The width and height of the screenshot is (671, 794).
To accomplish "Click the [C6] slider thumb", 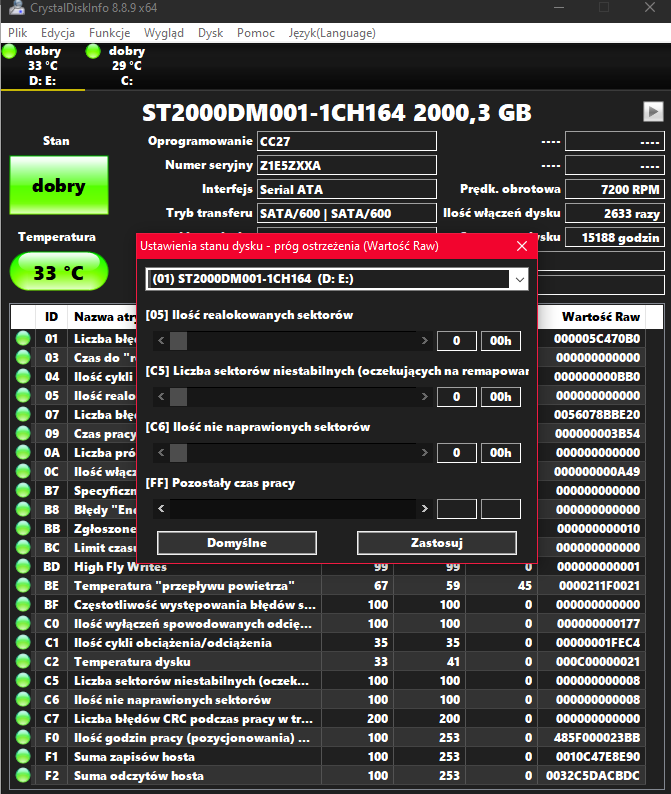I will pos(178,453).
